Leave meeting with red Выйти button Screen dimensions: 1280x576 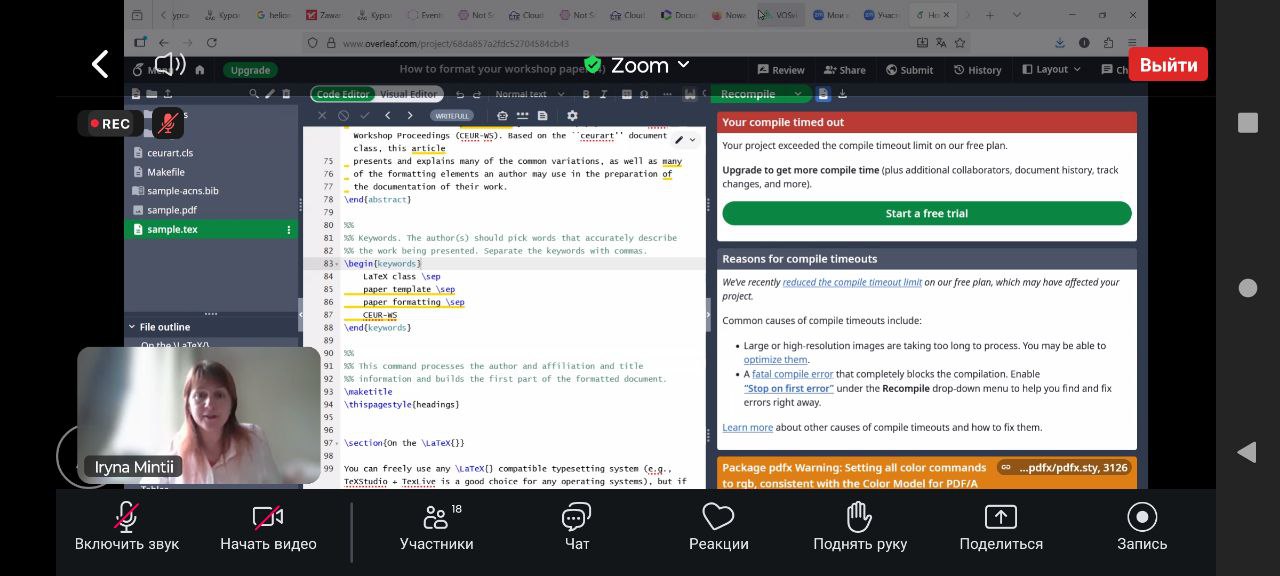[1168, 65]
